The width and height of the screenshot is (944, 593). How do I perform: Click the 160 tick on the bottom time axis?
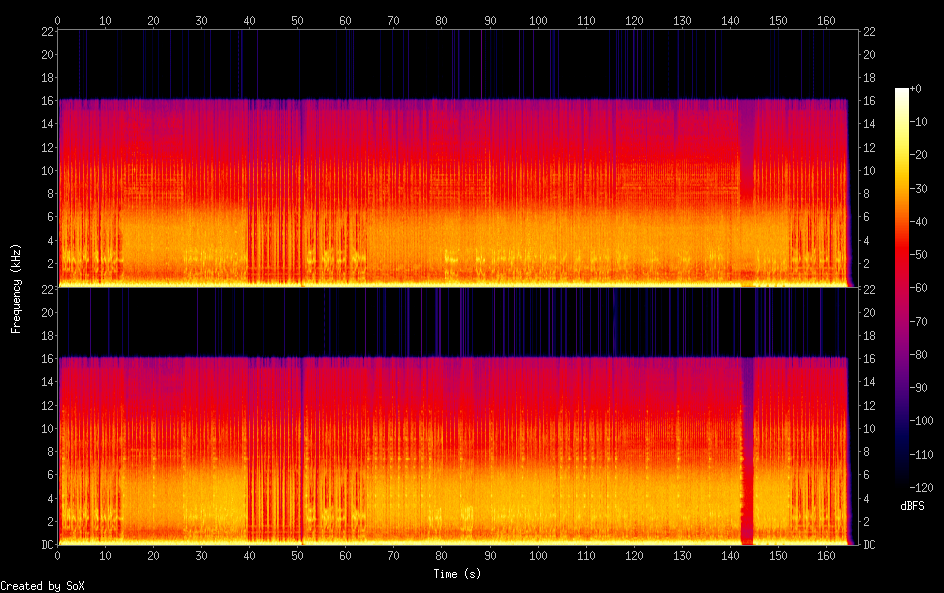(x=826, y=556)
